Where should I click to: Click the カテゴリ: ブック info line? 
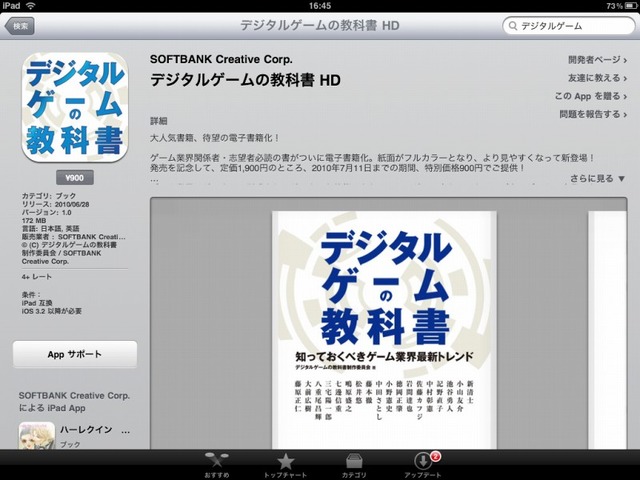click(x=49, y=196)
